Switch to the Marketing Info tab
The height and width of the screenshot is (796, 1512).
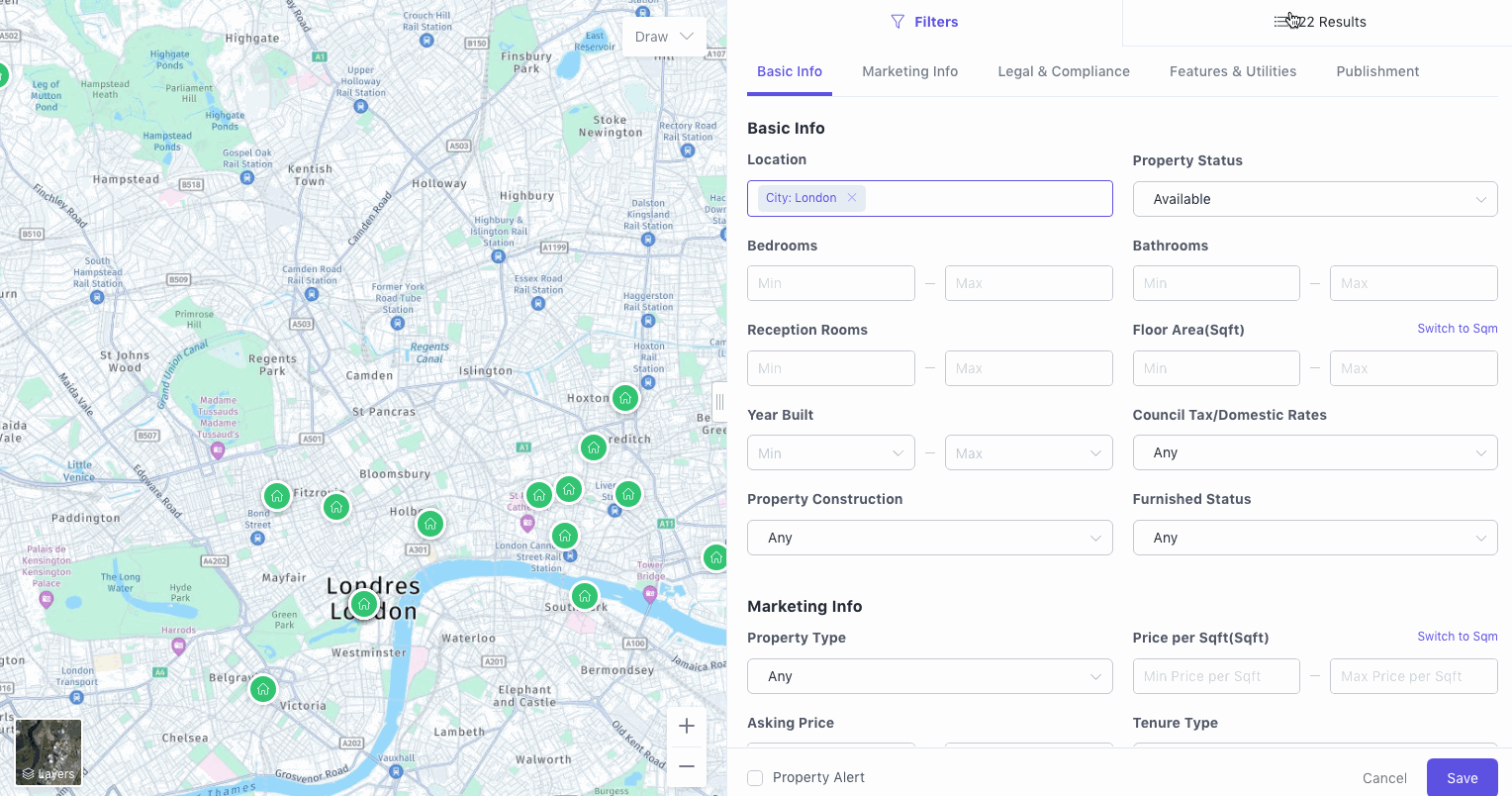pos(909,71)
